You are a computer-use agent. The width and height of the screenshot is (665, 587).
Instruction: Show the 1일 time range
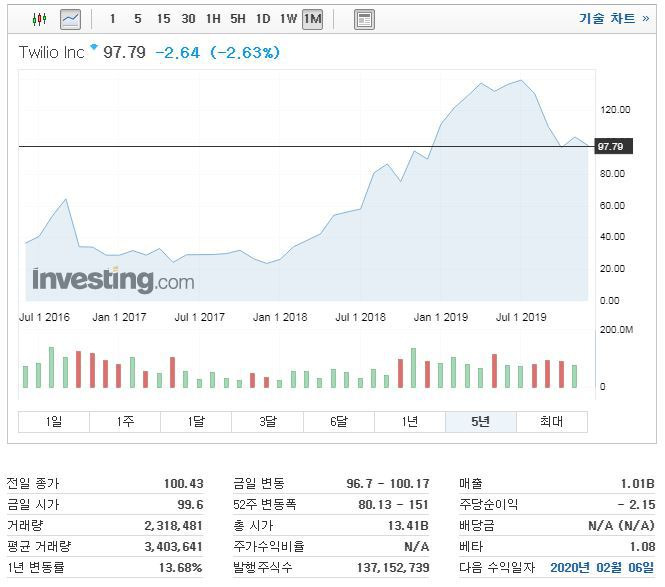point(54,422)
